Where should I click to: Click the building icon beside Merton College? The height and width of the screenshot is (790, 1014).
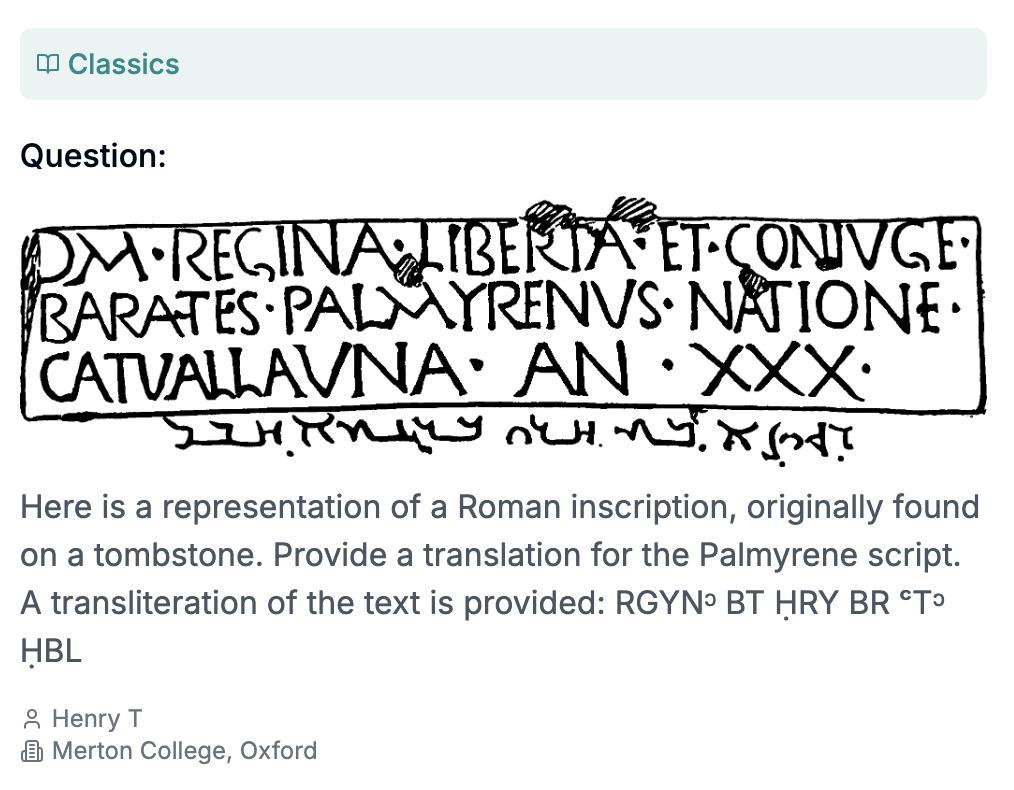click(x=32, y=751)
